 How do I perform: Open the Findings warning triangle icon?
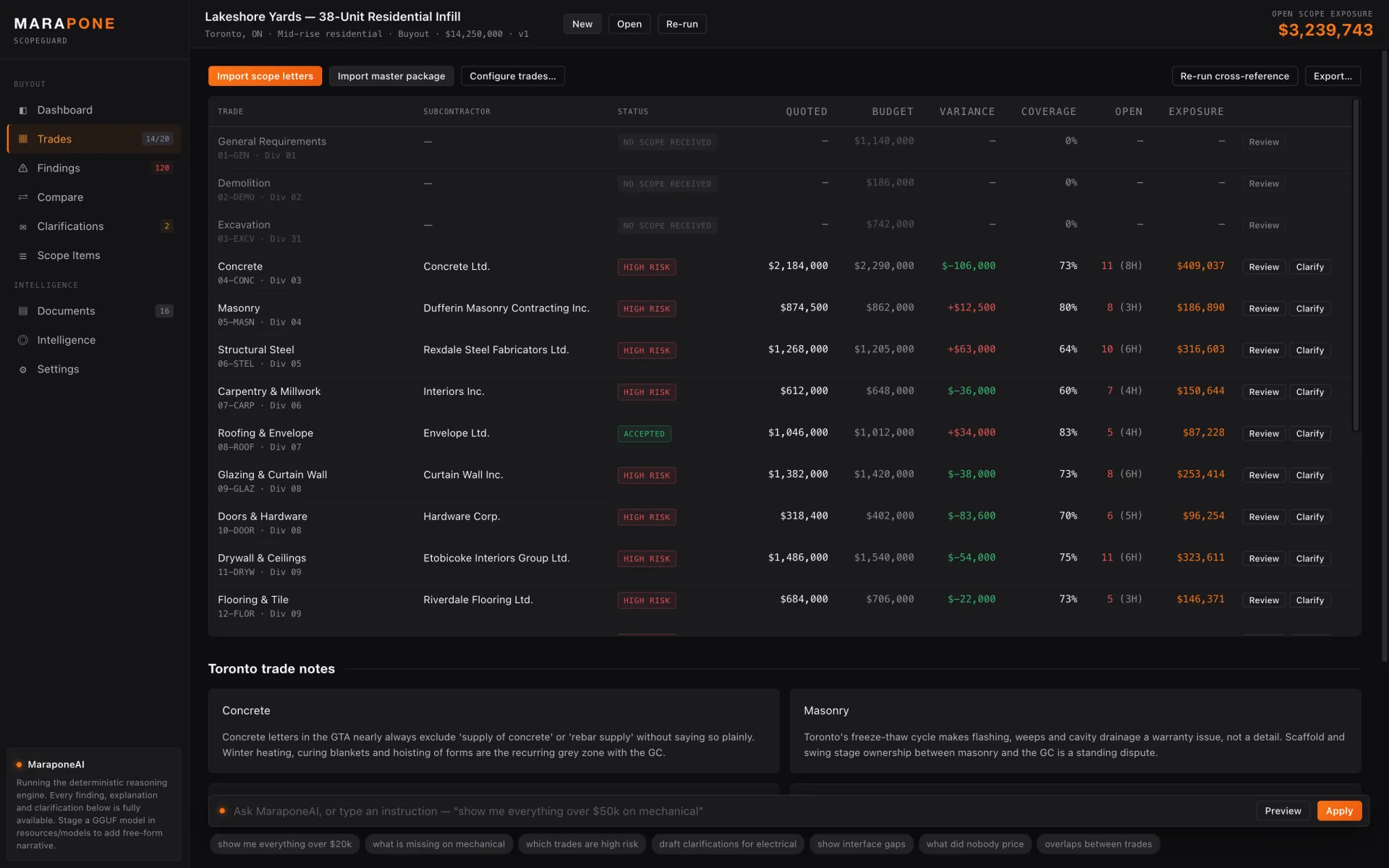coord(23,168)
